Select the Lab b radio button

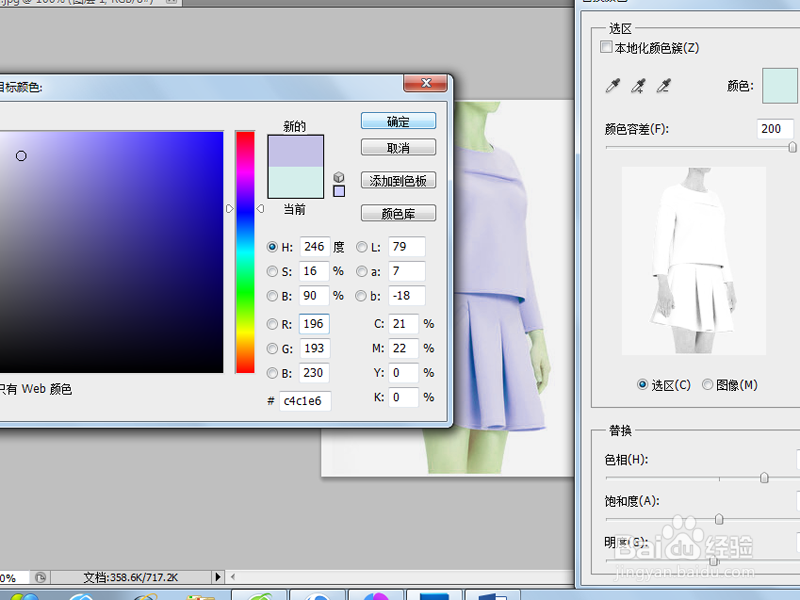tap(361, 296)
